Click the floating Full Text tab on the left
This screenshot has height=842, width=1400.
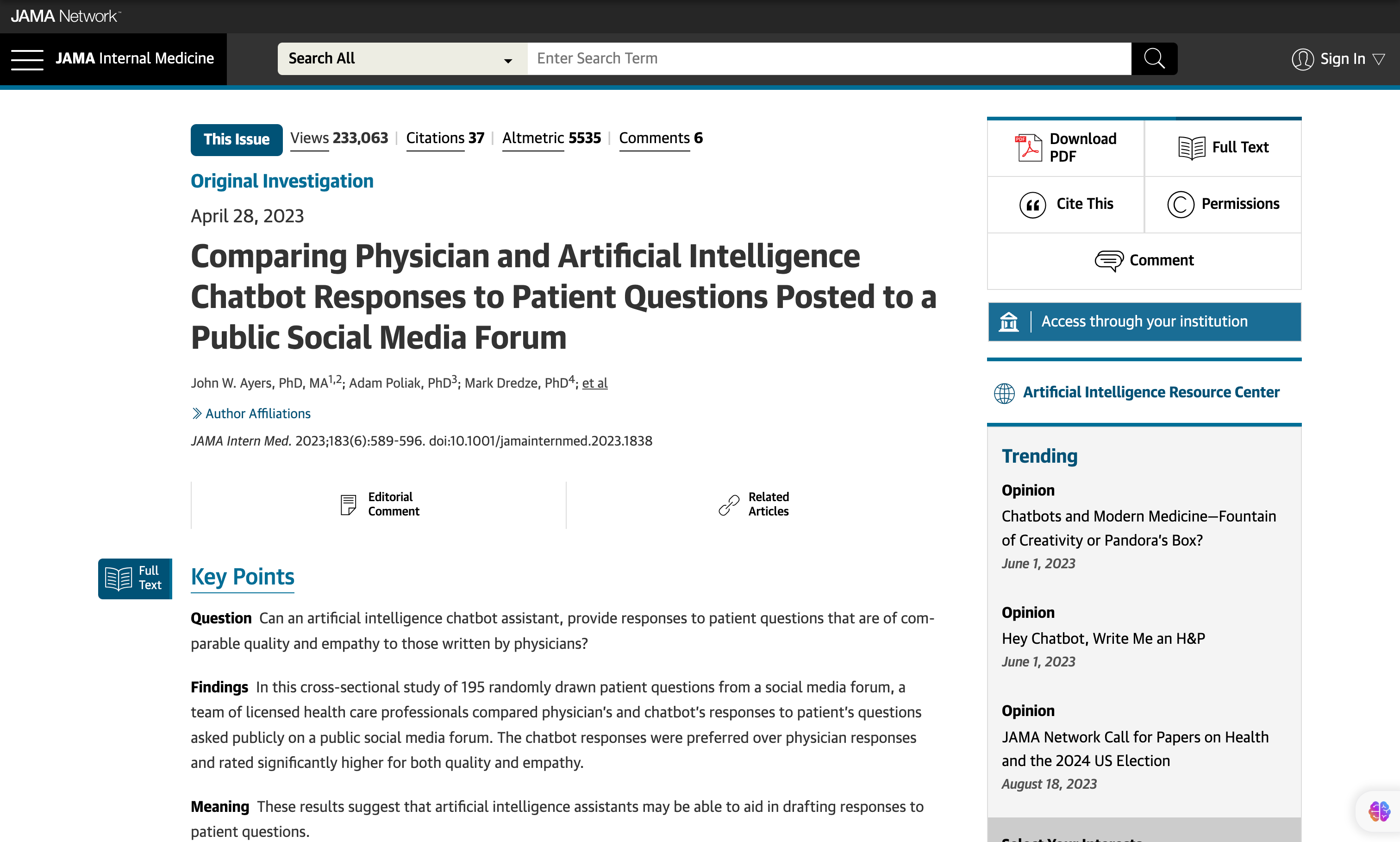135,578
